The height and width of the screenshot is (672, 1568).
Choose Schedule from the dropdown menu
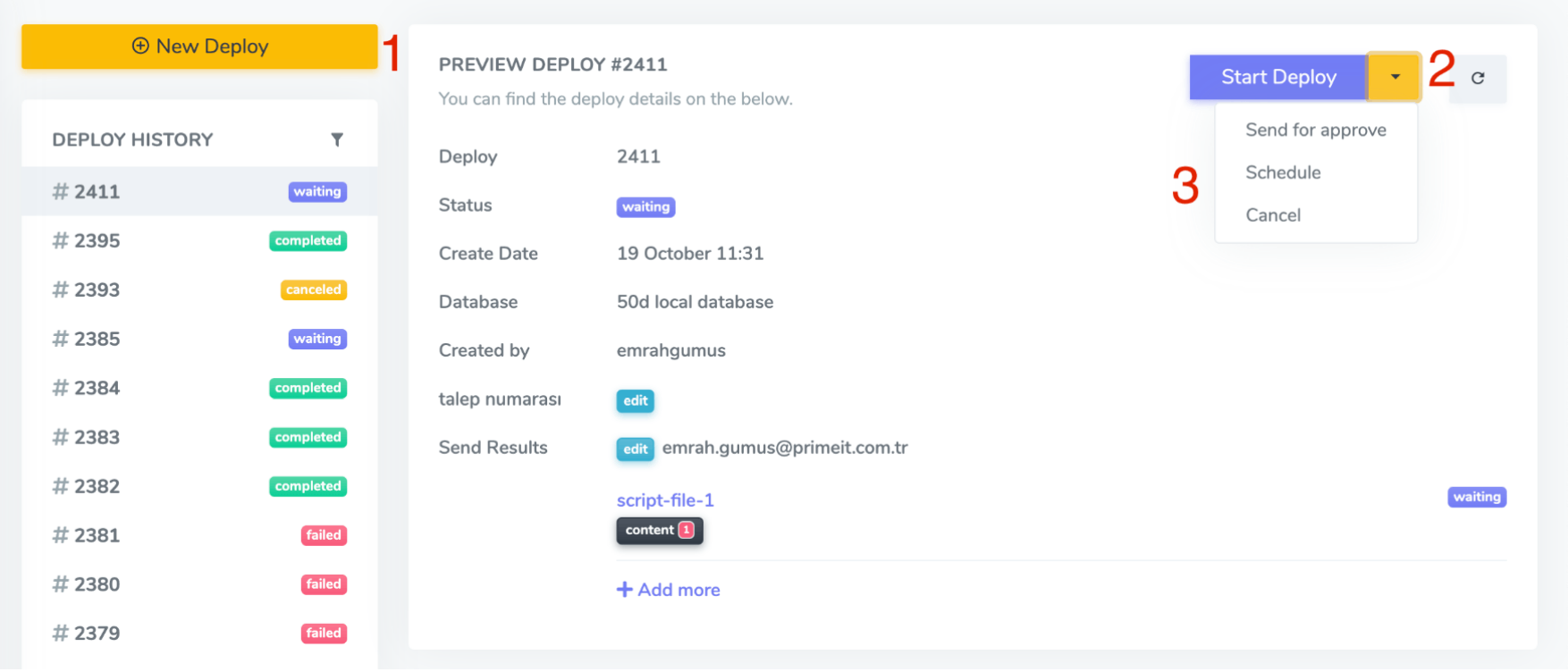(1283, 173)
